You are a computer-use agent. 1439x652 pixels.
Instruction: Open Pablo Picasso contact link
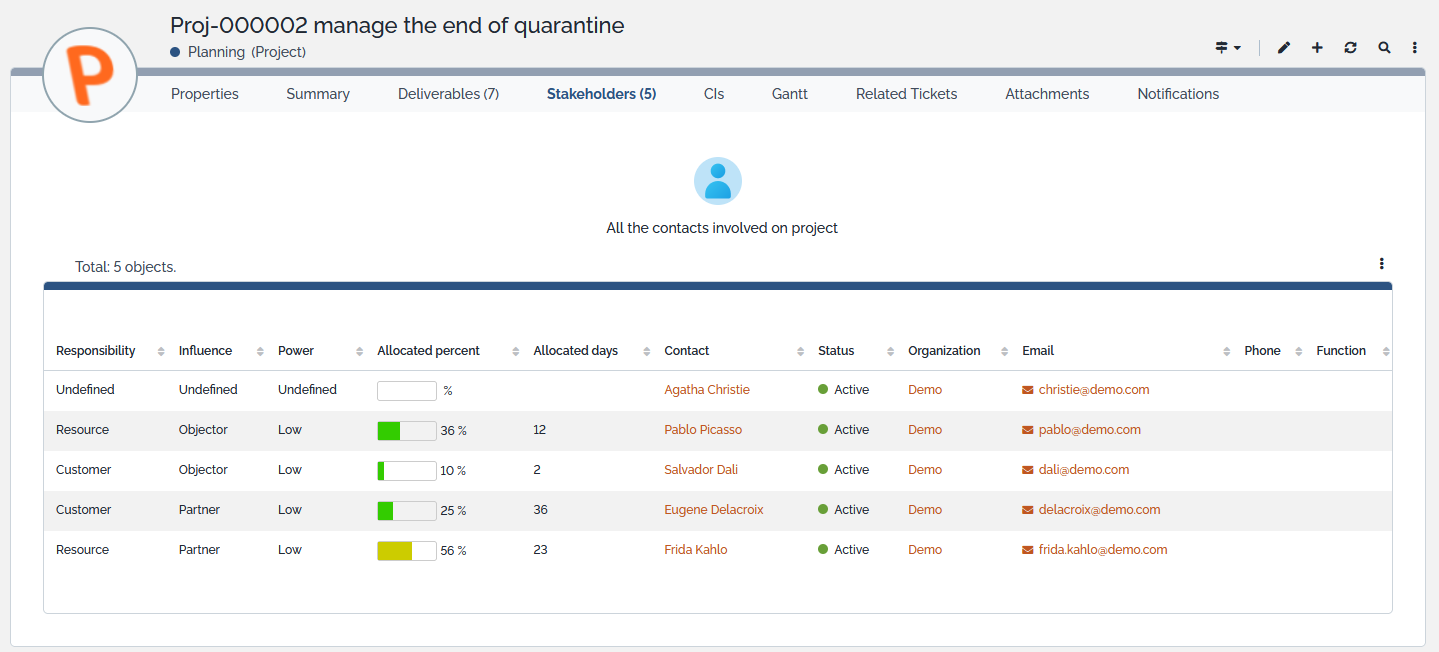[x=703, y=430]
